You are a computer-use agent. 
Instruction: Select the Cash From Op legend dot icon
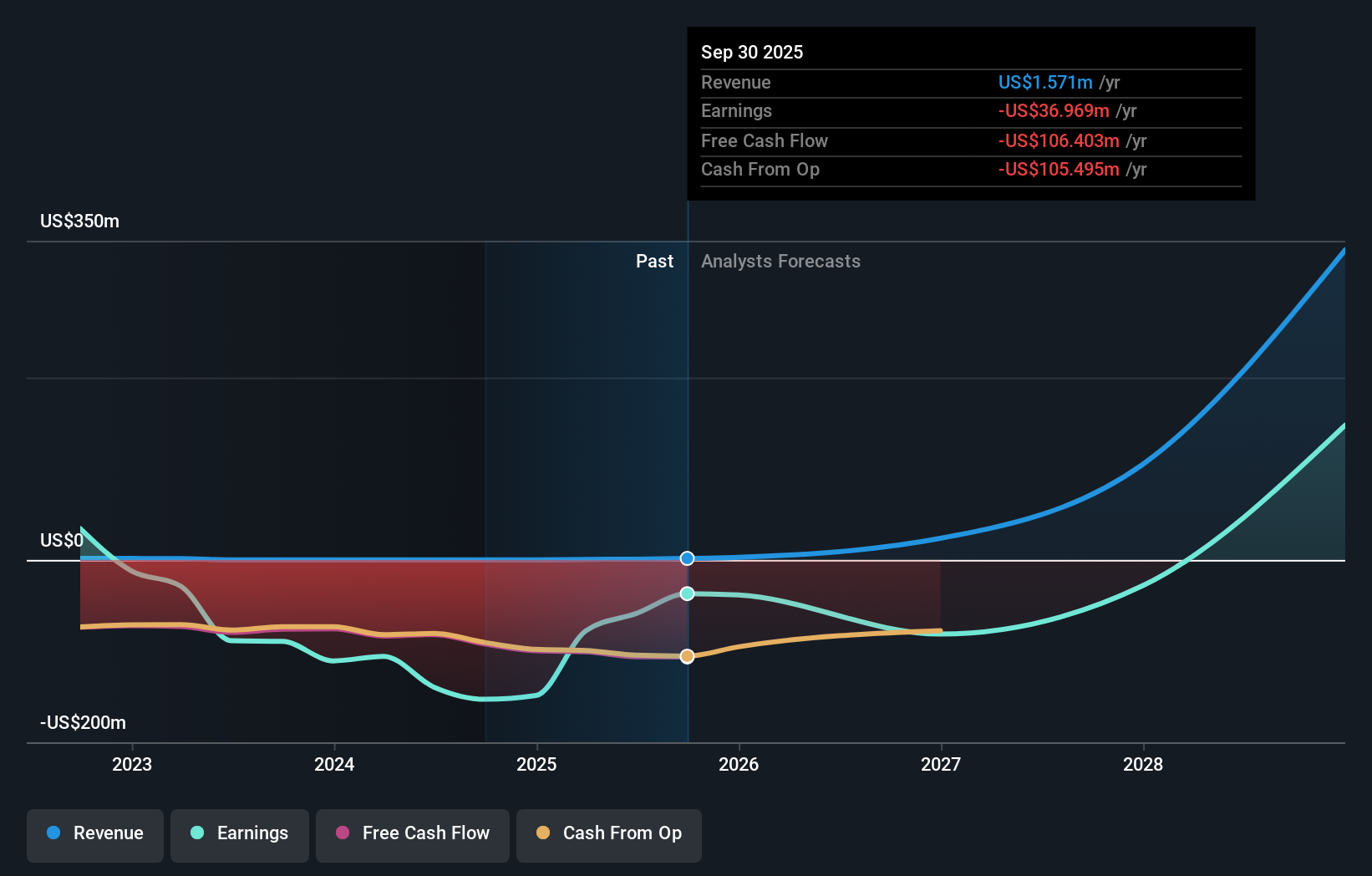tap(543, 833)
